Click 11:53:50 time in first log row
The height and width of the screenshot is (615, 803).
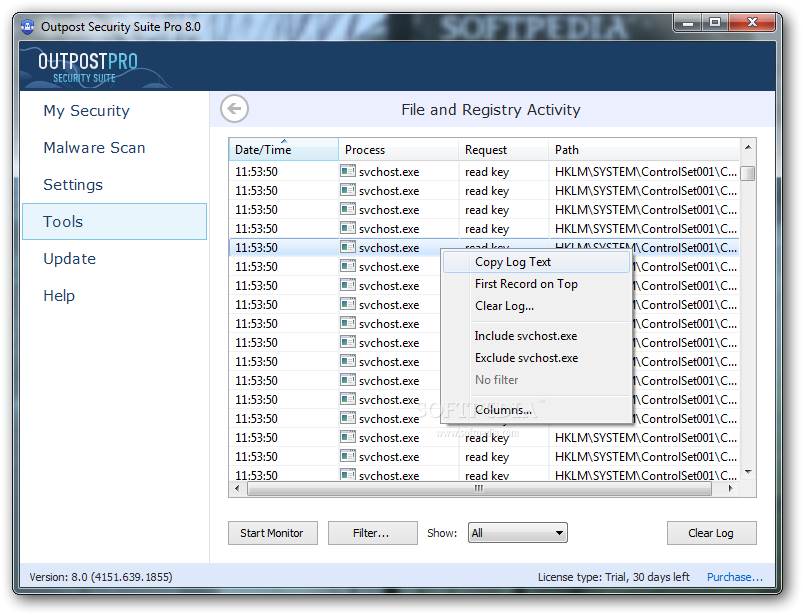click(256, 172)
